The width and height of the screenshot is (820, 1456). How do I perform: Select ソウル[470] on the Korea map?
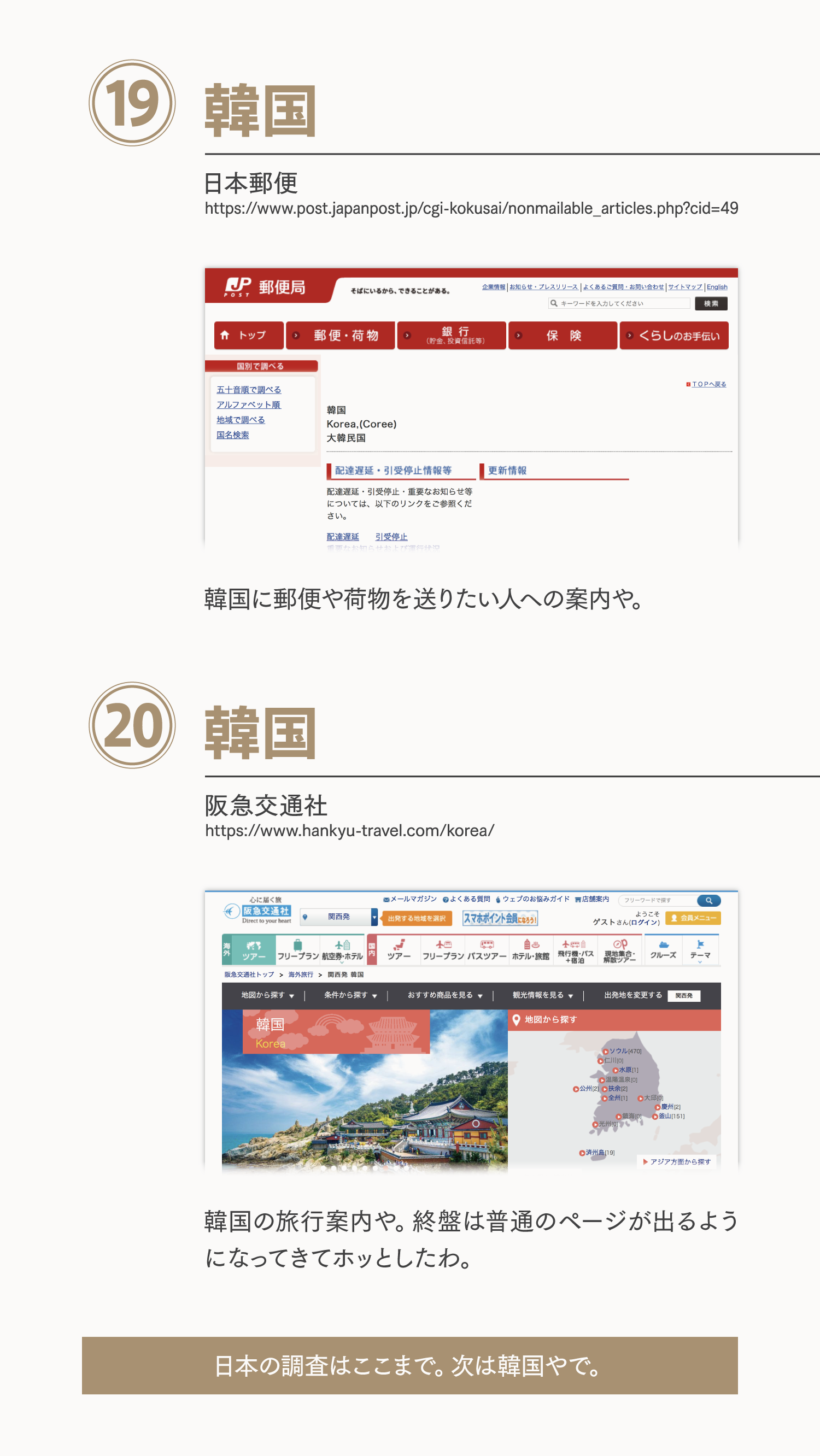click(x=622, y=1052)
